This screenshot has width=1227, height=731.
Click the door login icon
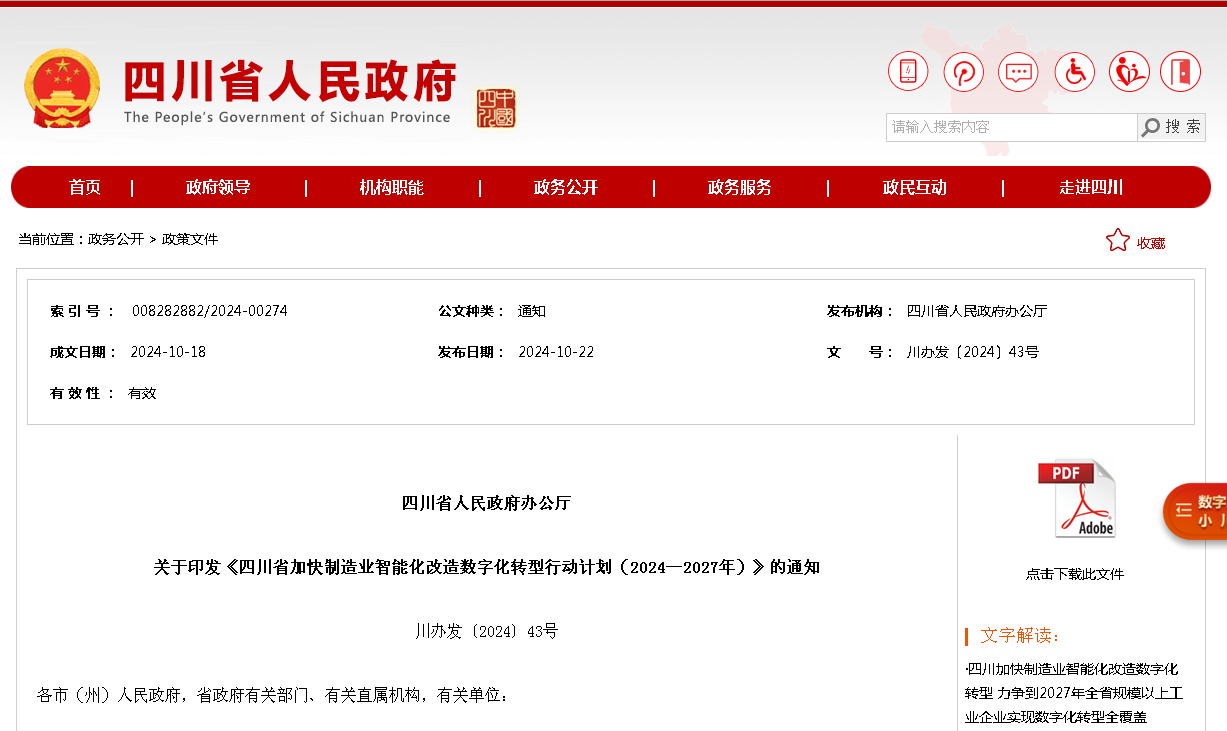coord(1181,72)
